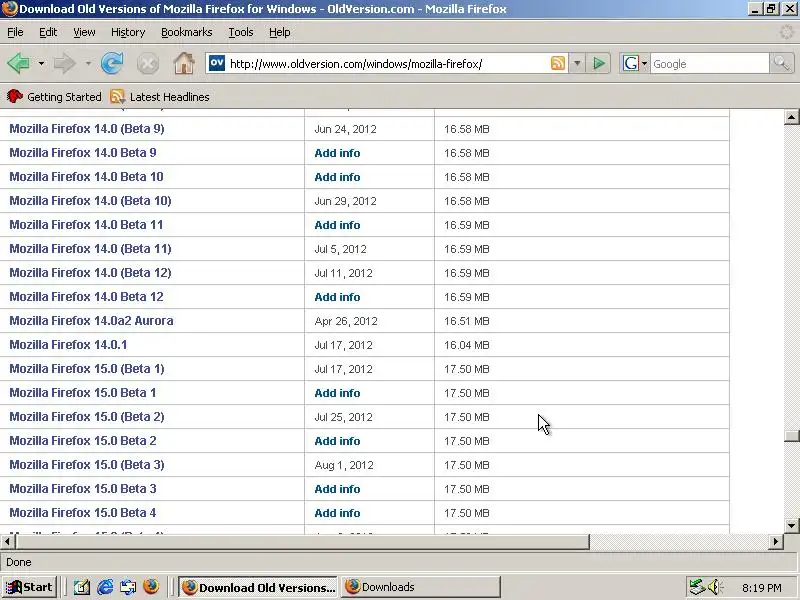
Task: Open the Edit menu
Action: 48,32
